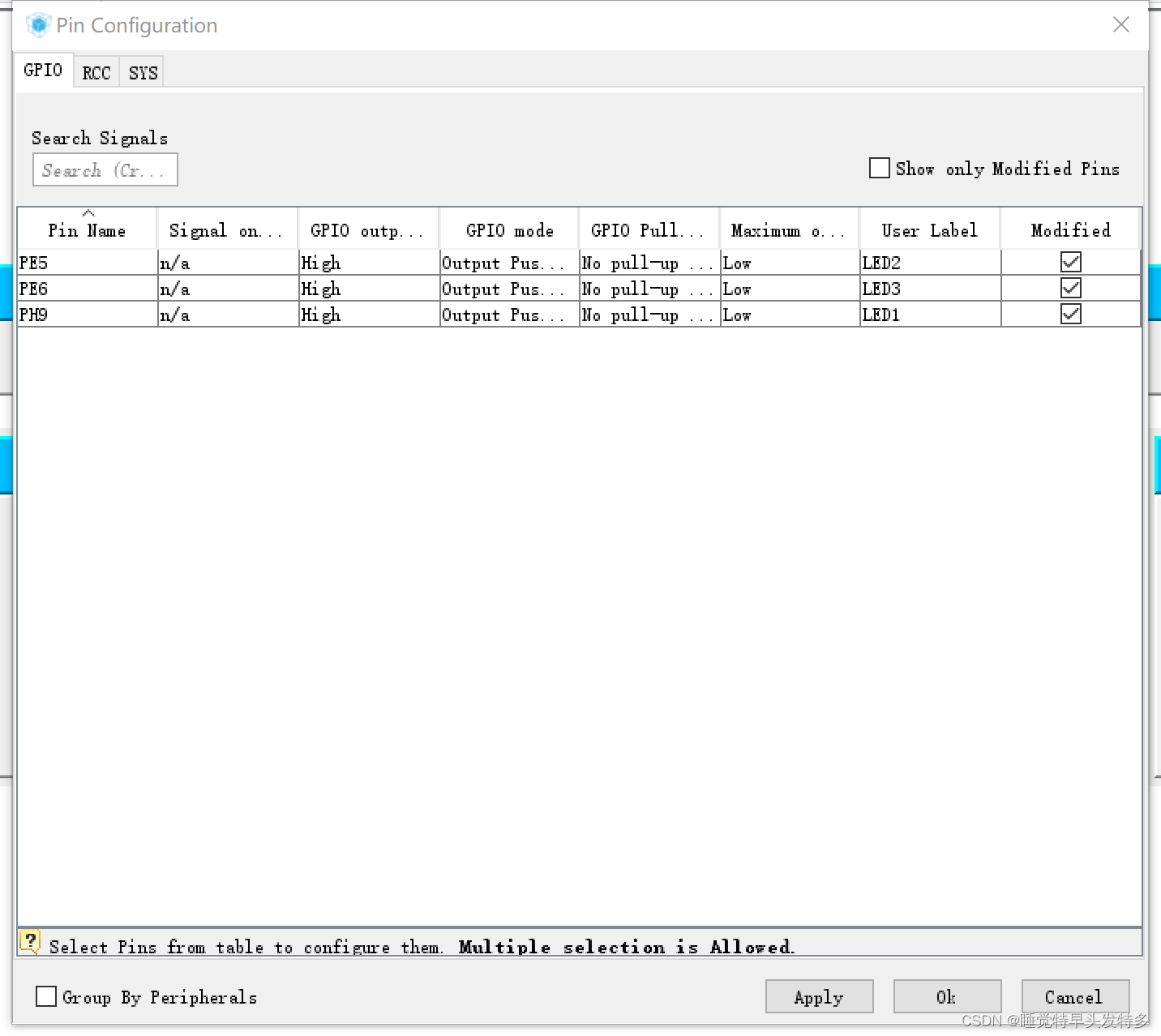Enable Group By Peripherals
Image resolution: width=1161 pixels, height=1036 pixels.
[45, 996]
